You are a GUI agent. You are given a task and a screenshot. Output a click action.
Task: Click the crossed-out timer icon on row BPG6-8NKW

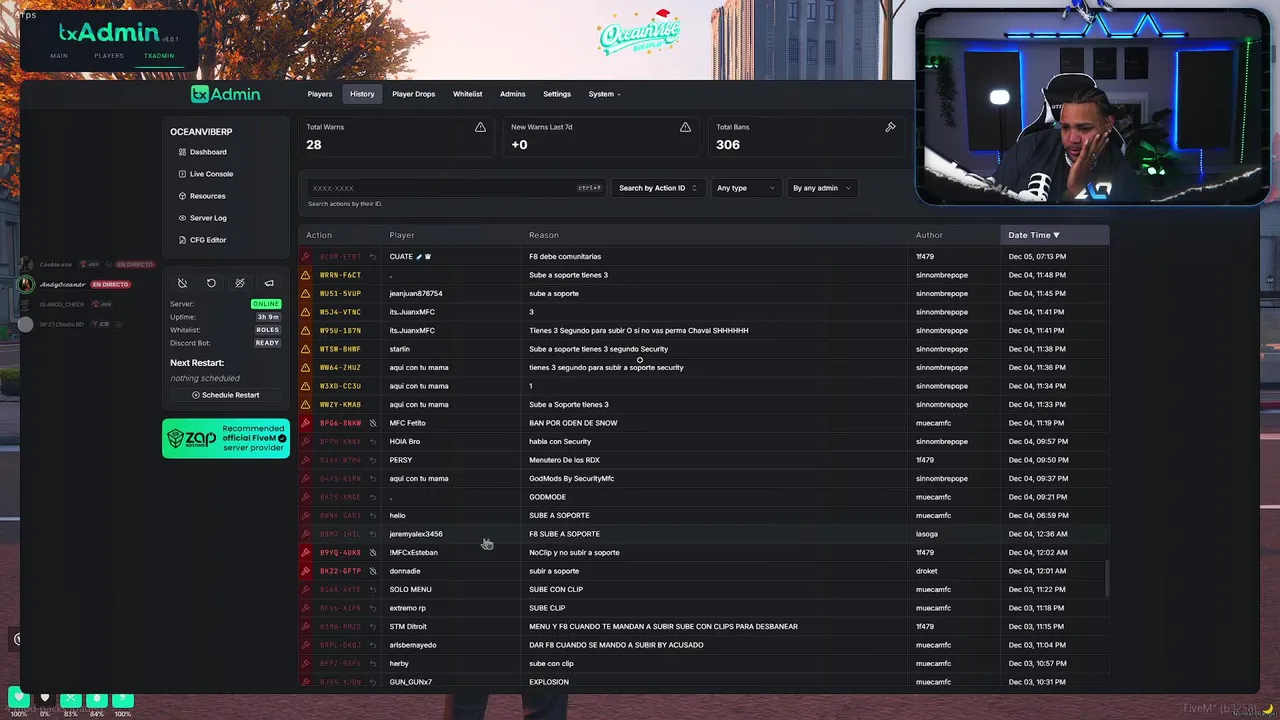pos(373,423)
